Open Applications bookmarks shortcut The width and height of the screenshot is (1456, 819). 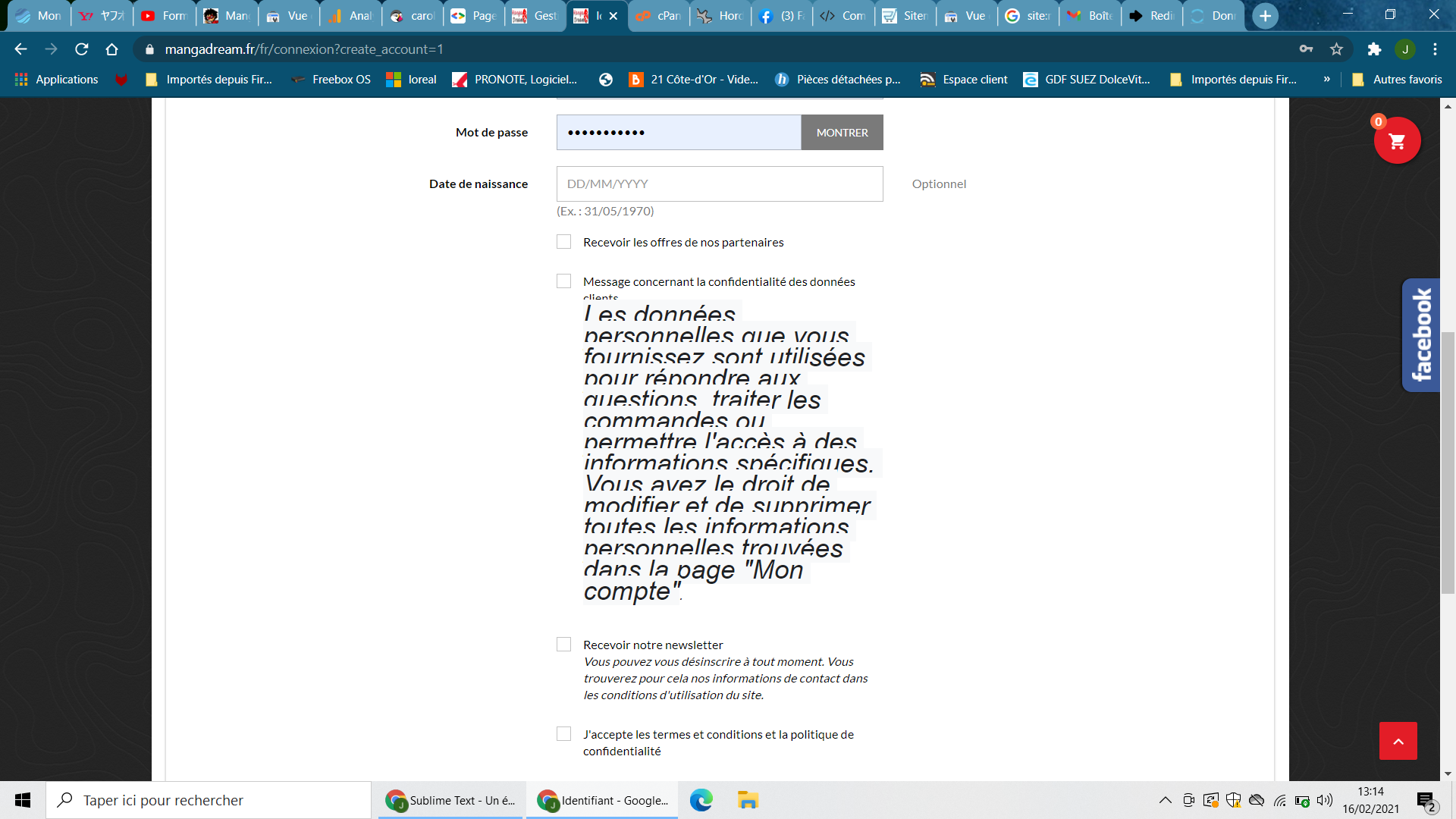57,80
